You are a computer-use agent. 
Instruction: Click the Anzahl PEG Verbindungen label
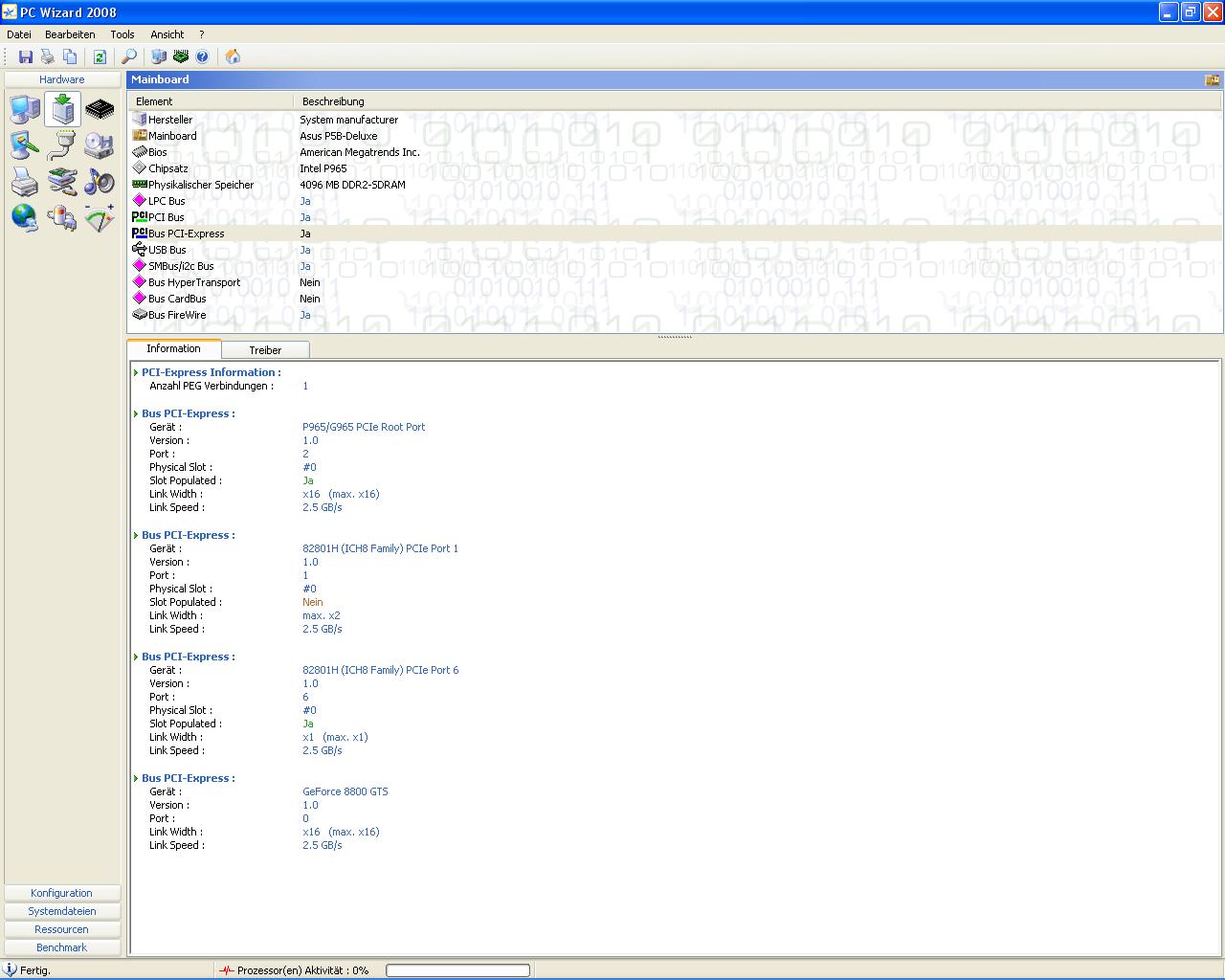coord(211,386)
